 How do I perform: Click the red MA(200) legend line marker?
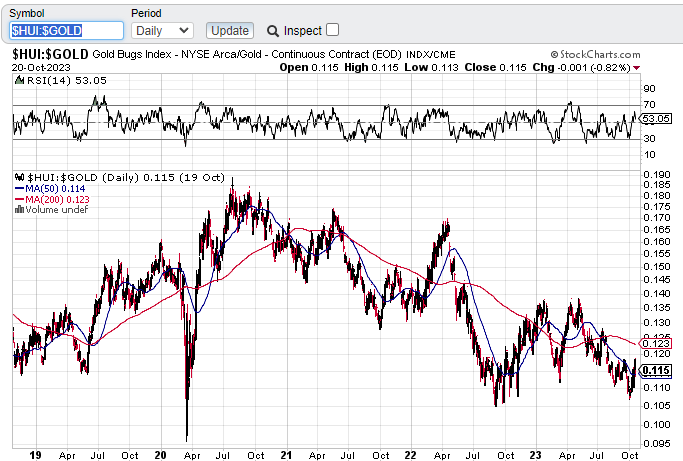pyautogui.click(x=20, y=198)
